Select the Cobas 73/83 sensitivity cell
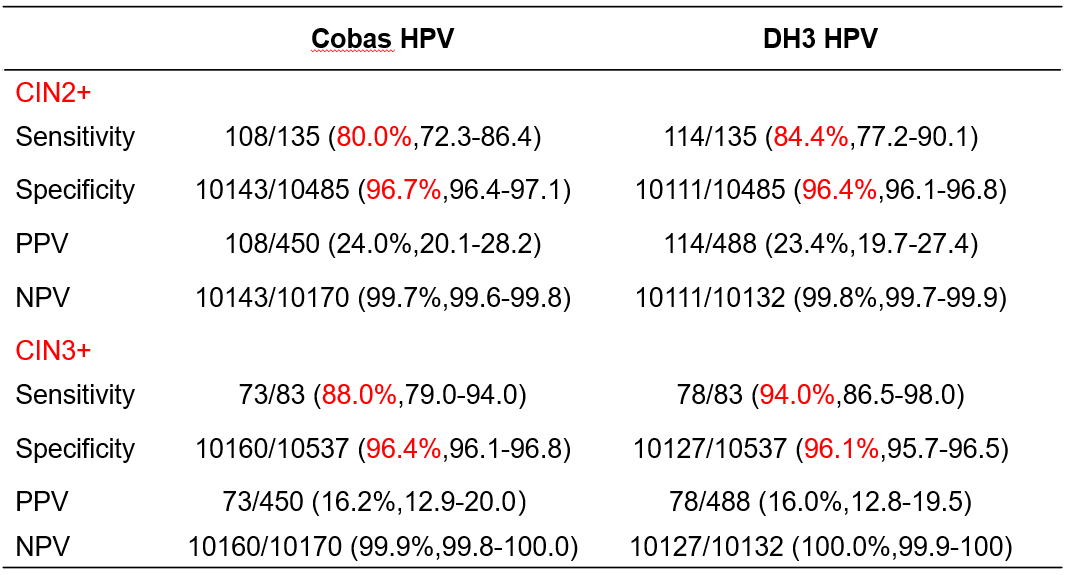 [383, 395]
